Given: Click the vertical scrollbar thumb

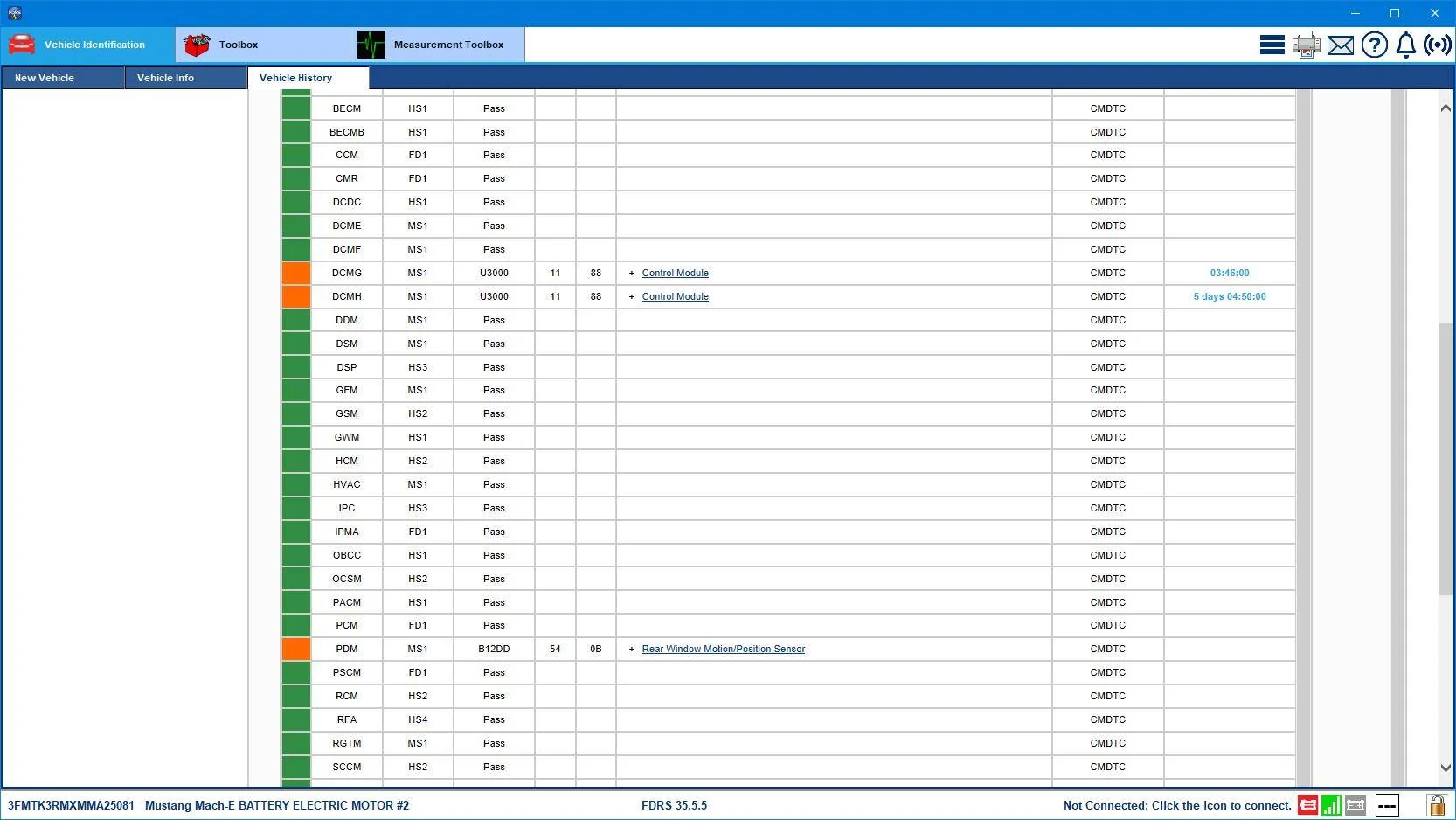Looking at the screenshot, I should tap(1446, 459).
